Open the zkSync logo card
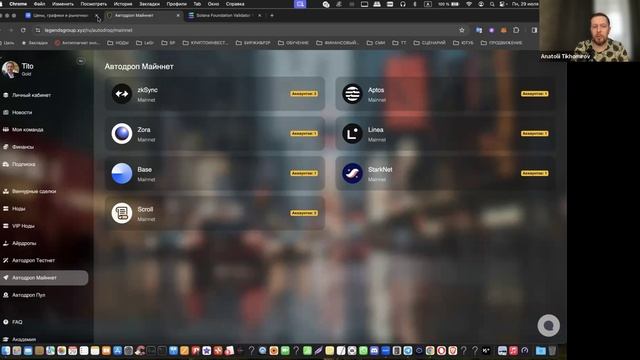Screen dimensions: 640x360 click(122, 93)
